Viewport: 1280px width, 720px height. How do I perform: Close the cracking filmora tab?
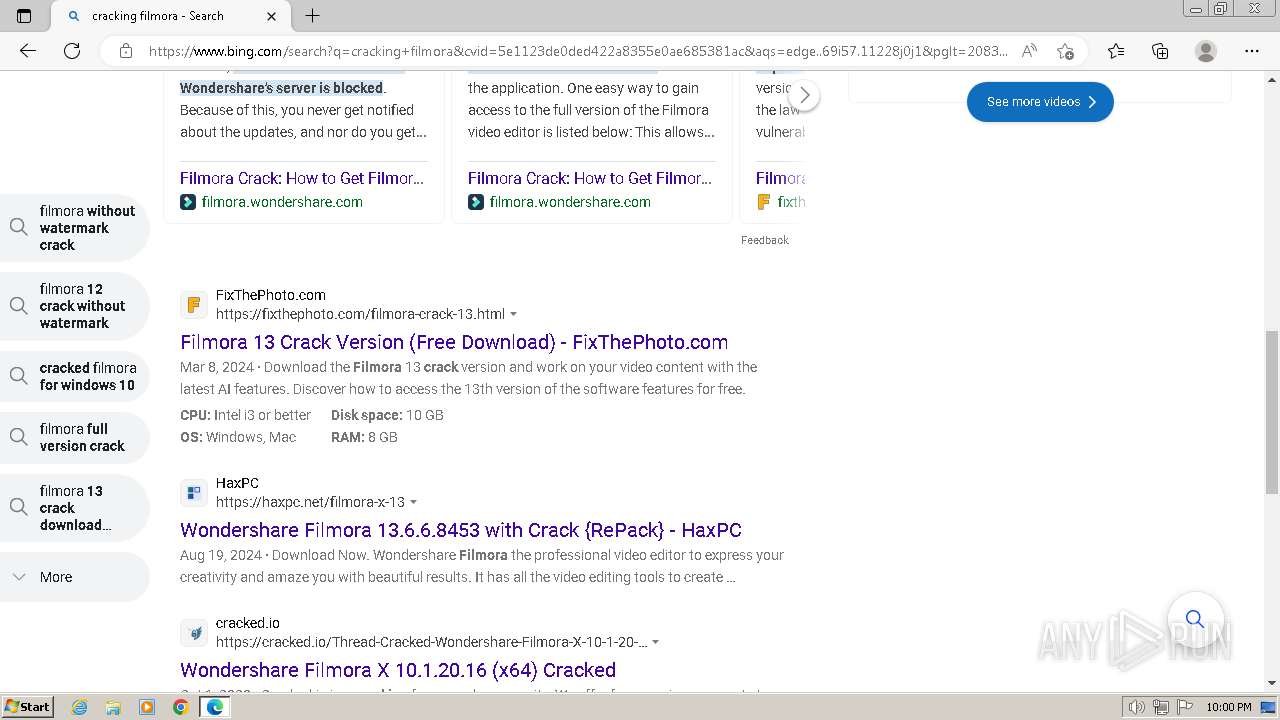click(272, 16)
